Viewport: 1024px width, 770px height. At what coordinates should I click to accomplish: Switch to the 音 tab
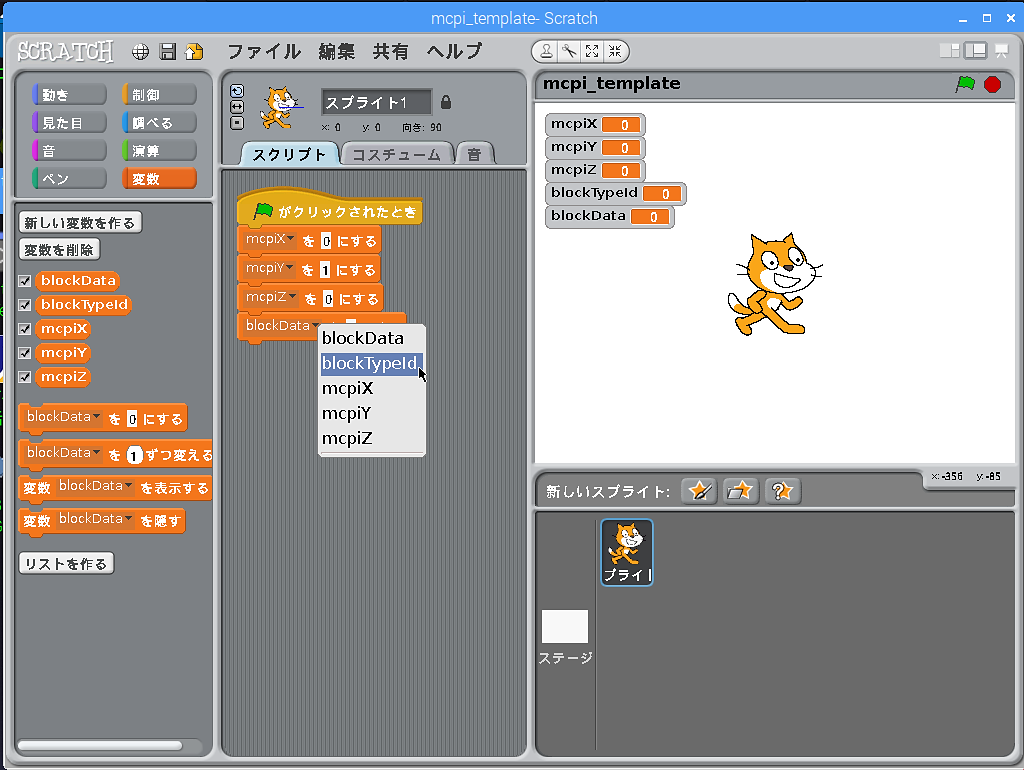475,154
